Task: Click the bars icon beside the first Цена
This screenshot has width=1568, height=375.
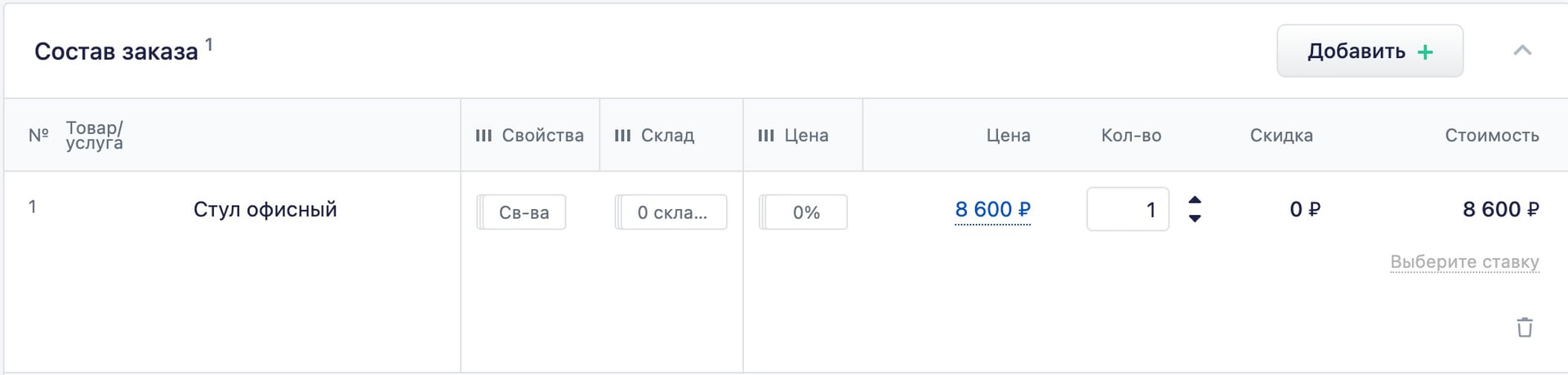Action: 766,136
